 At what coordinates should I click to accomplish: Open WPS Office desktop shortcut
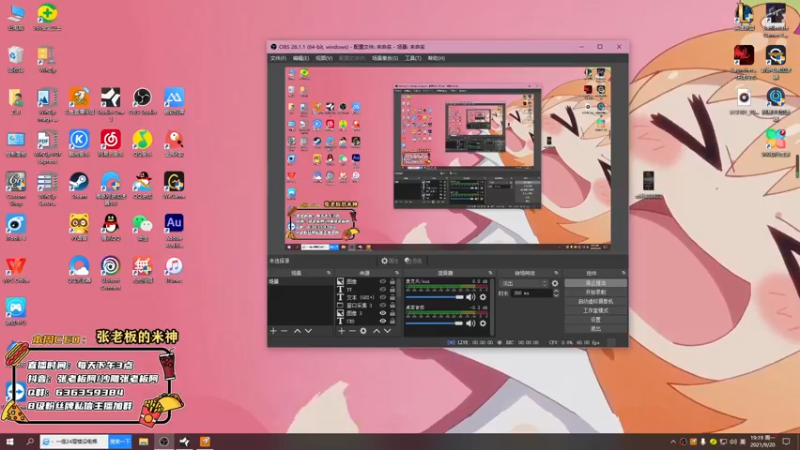tap(16, 270)
